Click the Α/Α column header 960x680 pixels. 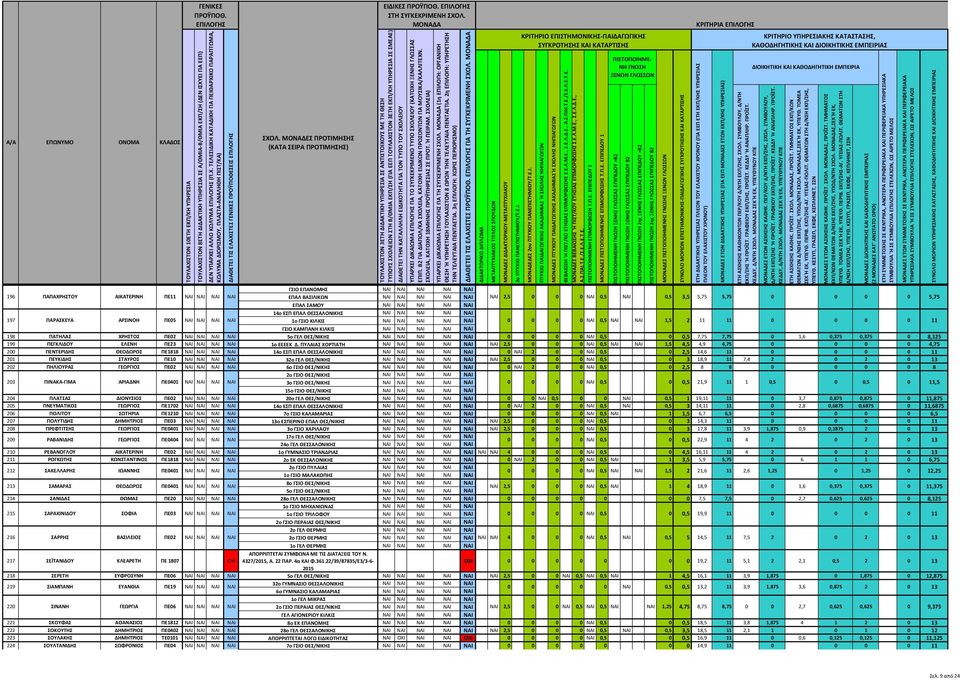10,142
